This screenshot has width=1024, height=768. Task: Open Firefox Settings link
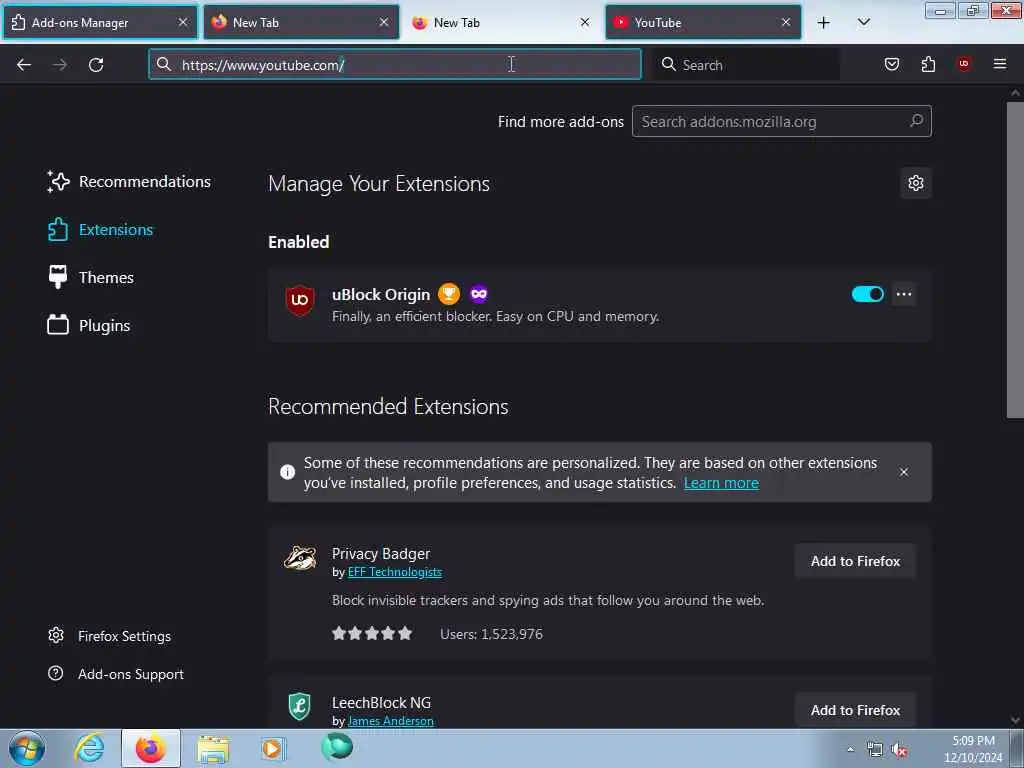(109, 636)
